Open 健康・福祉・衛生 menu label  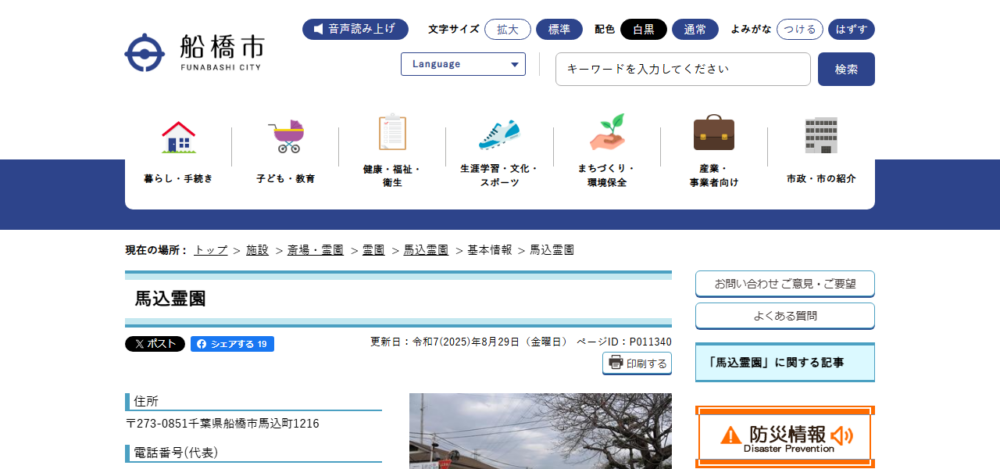(392, 176)
